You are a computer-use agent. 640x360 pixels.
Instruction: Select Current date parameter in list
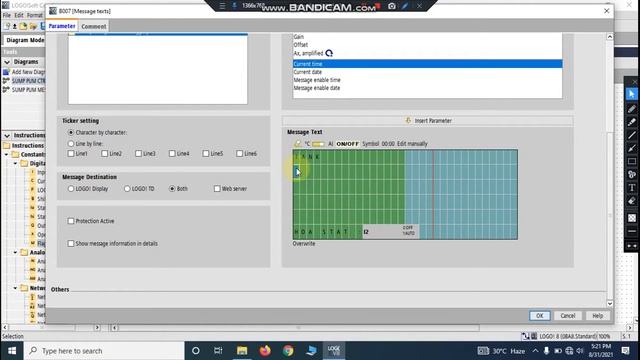click(427, 72)
